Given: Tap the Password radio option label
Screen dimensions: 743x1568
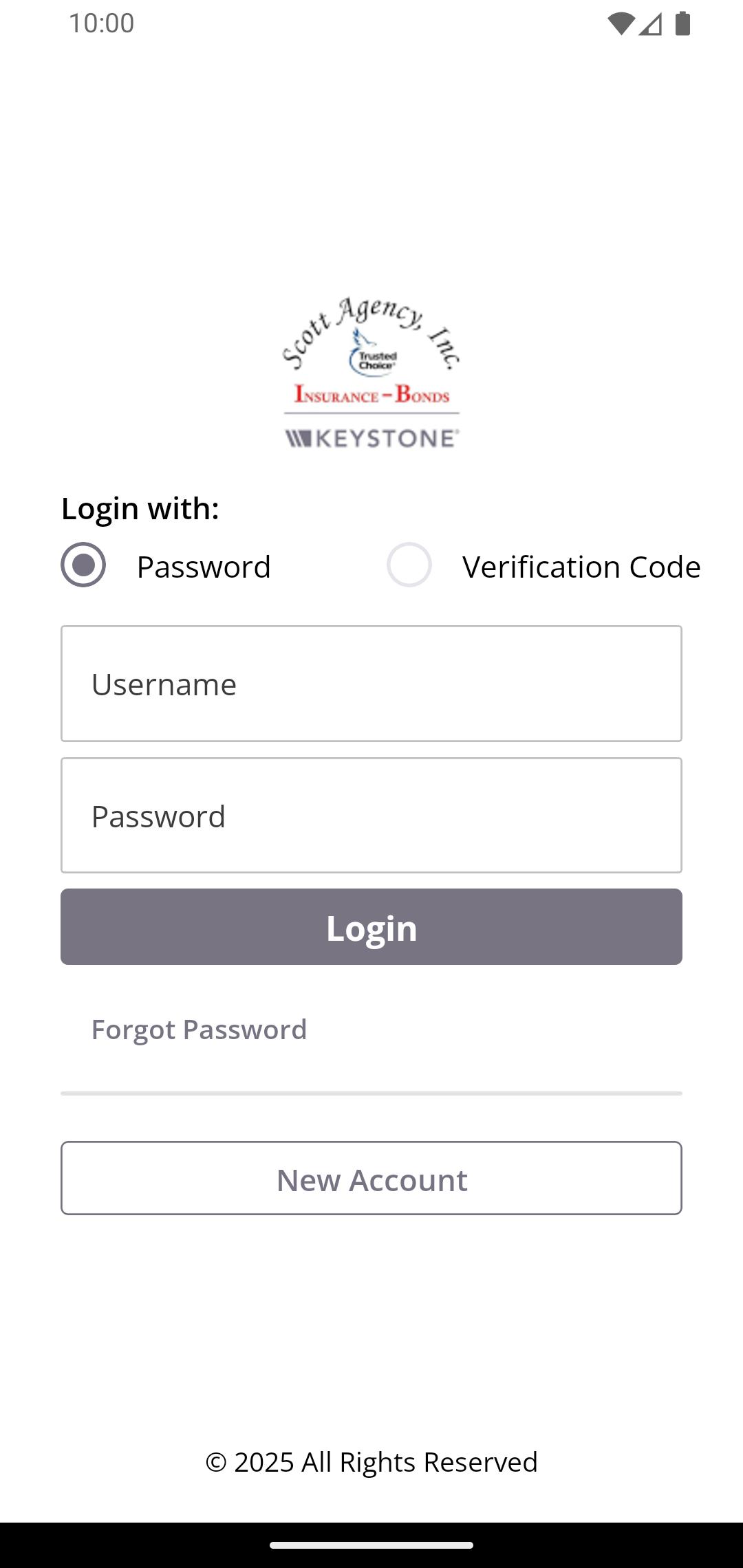Looking at the screenshot, I should (x=204, y=567).
